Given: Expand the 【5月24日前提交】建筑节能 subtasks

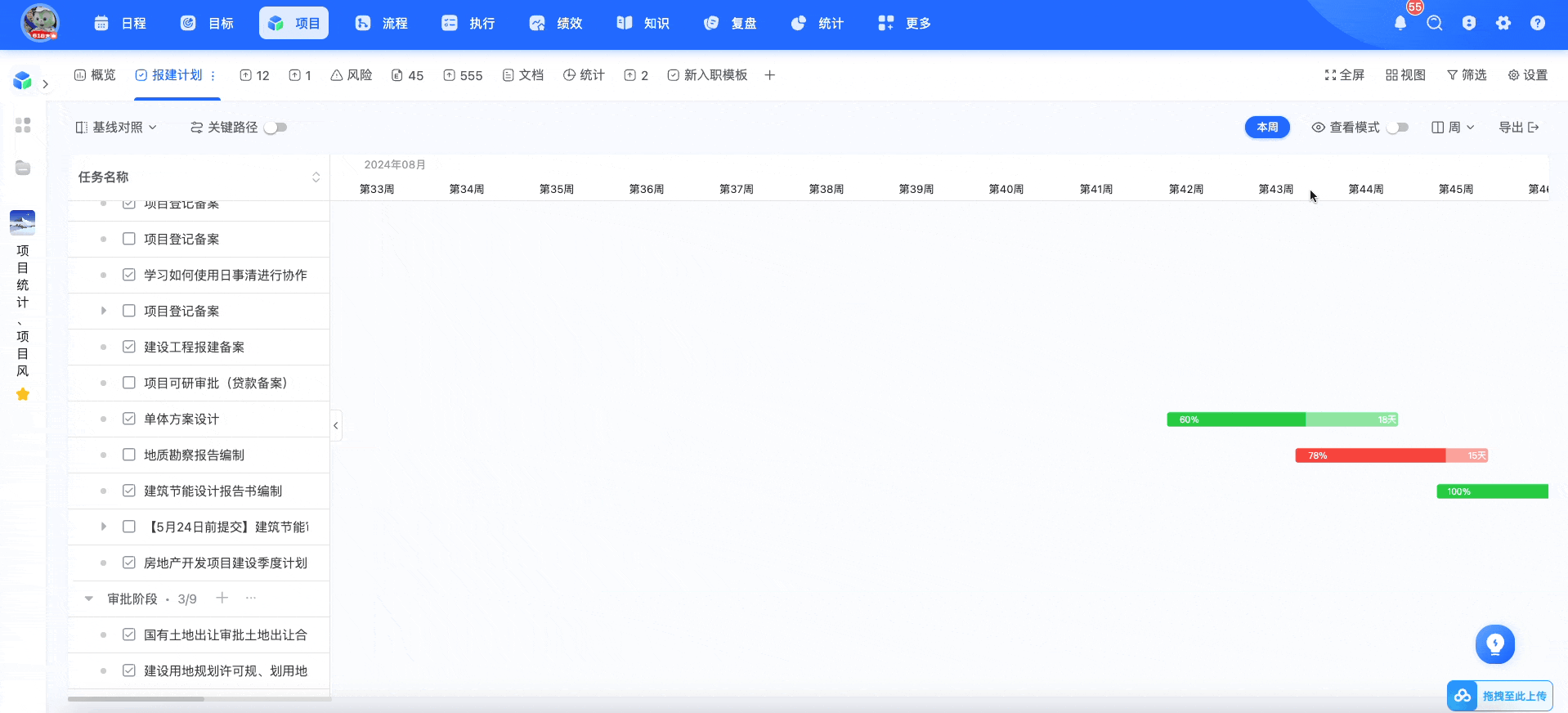Looking at the screenshot, I should tap(103, 527).
